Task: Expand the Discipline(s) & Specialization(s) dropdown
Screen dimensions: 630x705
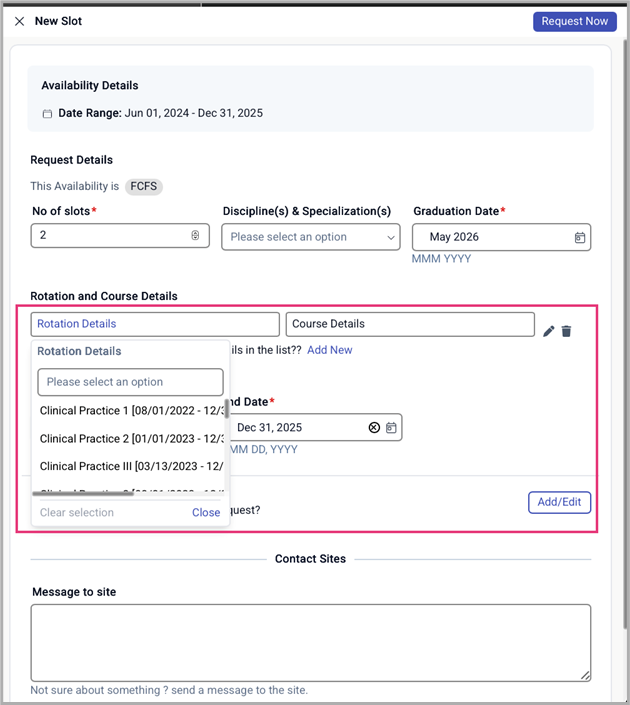Action: [x=391, y=237]
